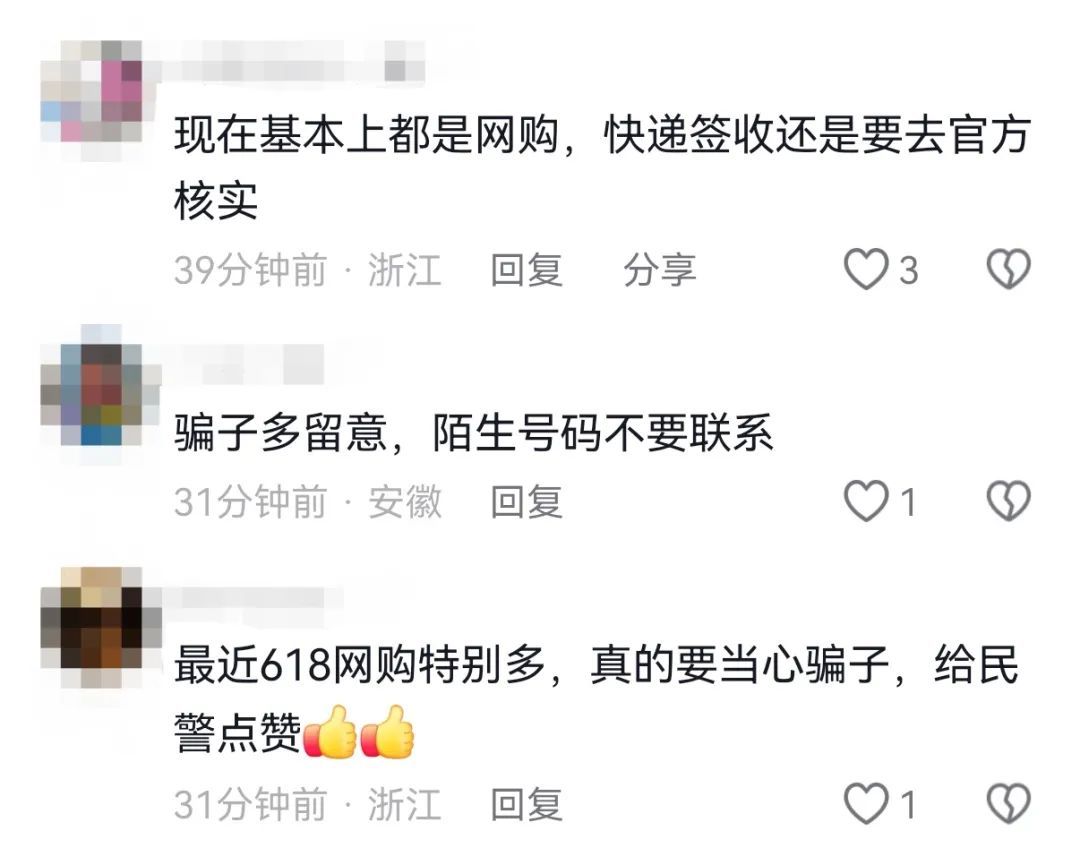1080x865 pixels.
Task: Select comment text starting 现在基本上都是网购
Action: tap(602, 168)
